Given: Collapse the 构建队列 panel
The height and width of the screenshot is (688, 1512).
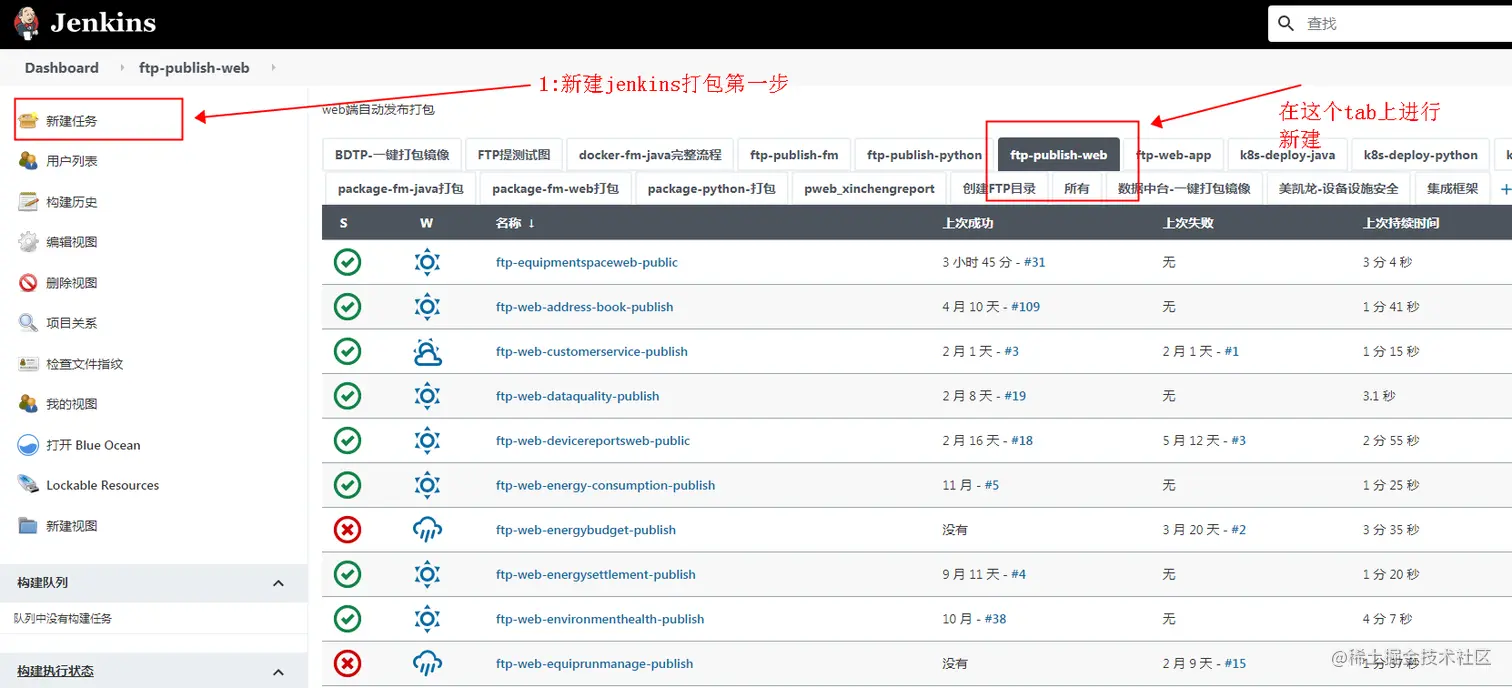Looking at the screenshot, I should 278,583.
